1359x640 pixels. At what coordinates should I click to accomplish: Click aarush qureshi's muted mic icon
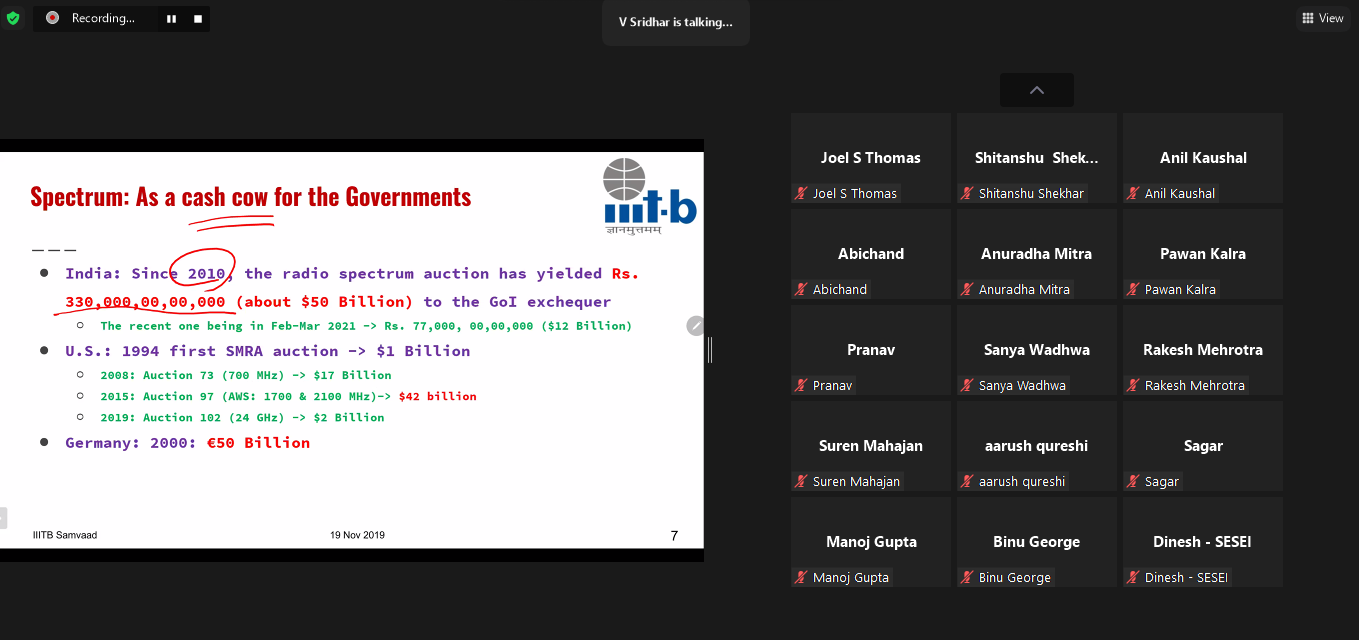coord(967,481)
